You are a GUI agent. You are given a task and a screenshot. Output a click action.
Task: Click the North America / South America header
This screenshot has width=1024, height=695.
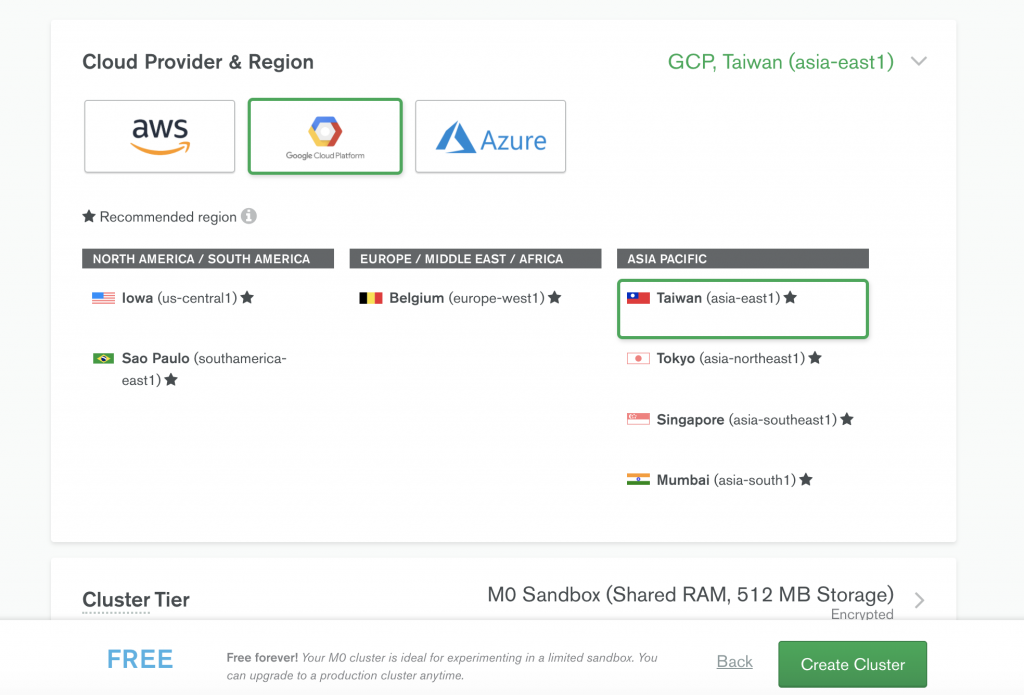208,259
